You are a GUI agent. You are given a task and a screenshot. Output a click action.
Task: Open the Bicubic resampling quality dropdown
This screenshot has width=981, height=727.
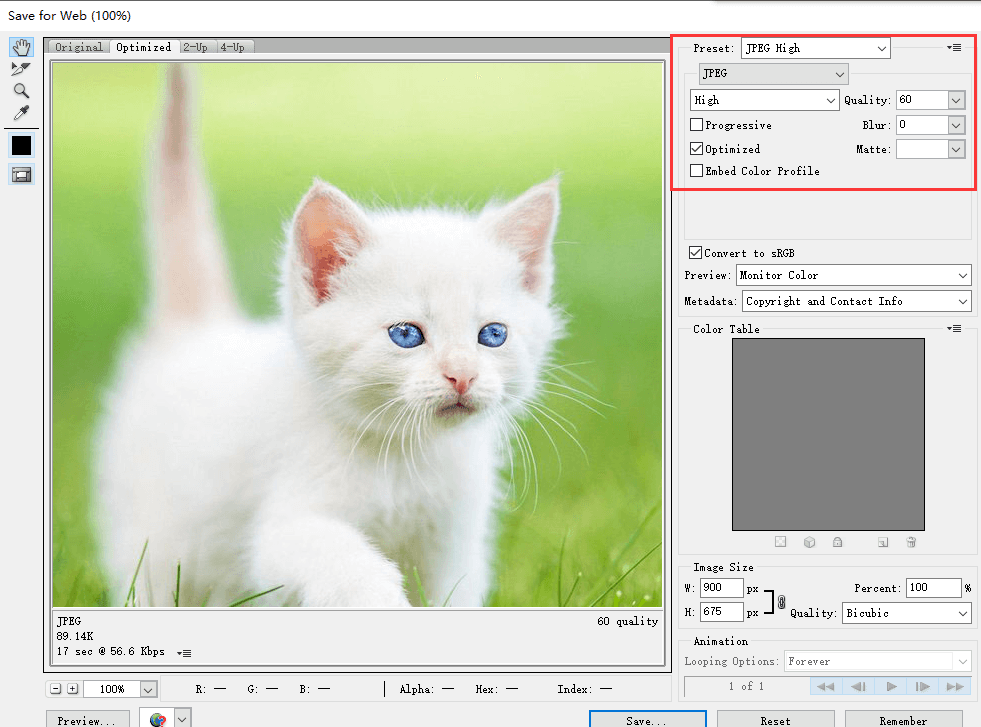pyautogui.click(x=906, y=613)
